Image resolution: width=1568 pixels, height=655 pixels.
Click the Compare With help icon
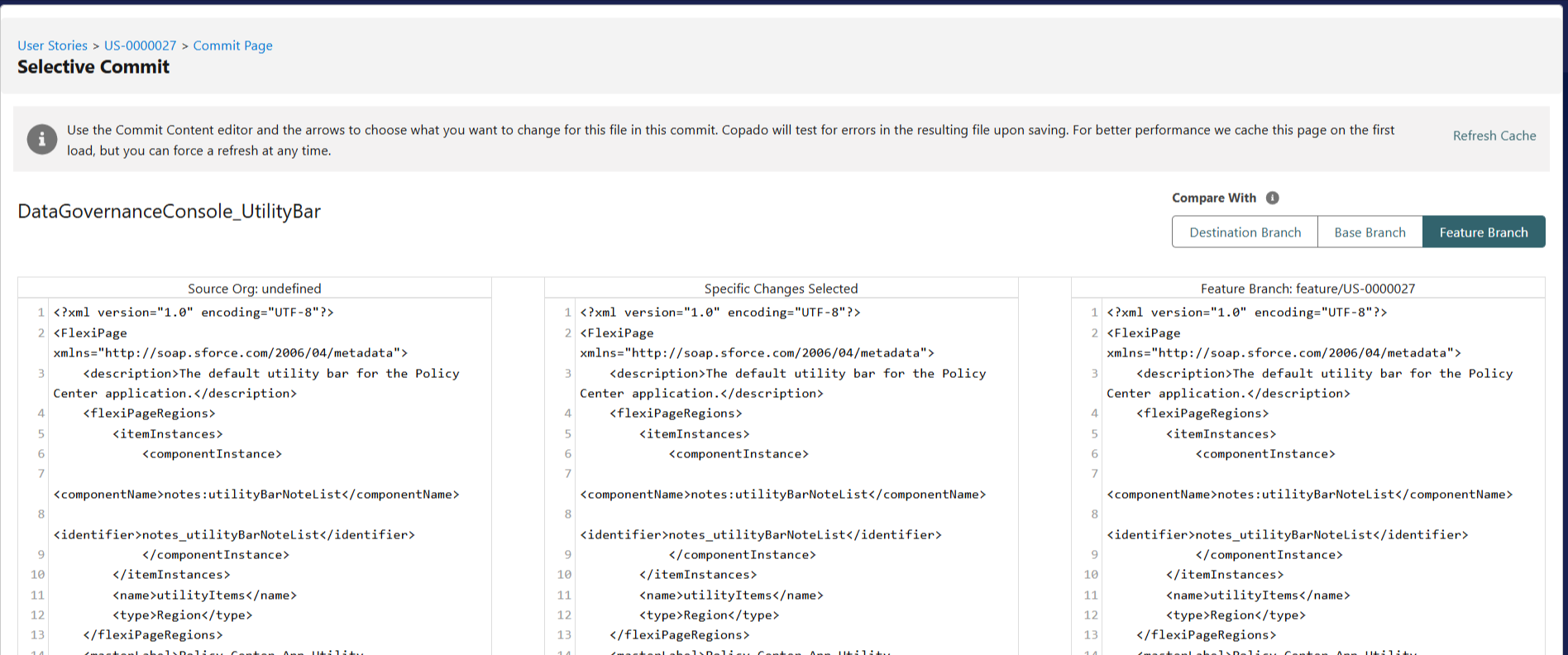[1273, 198]
